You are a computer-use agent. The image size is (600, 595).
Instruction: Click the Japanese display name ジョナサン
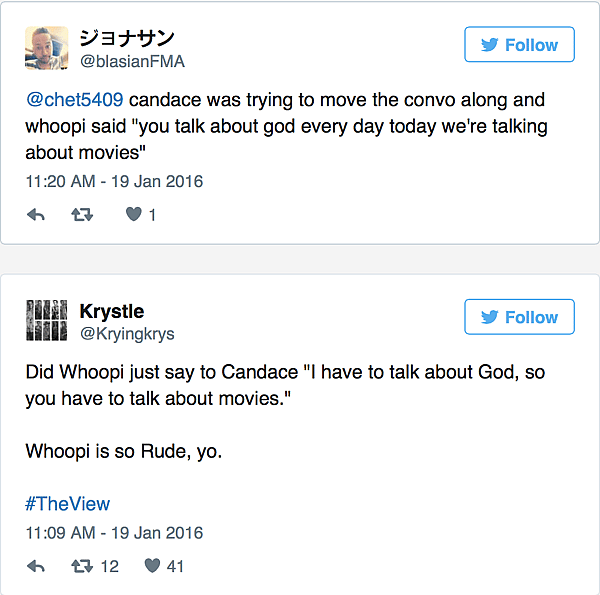[127, 38]
